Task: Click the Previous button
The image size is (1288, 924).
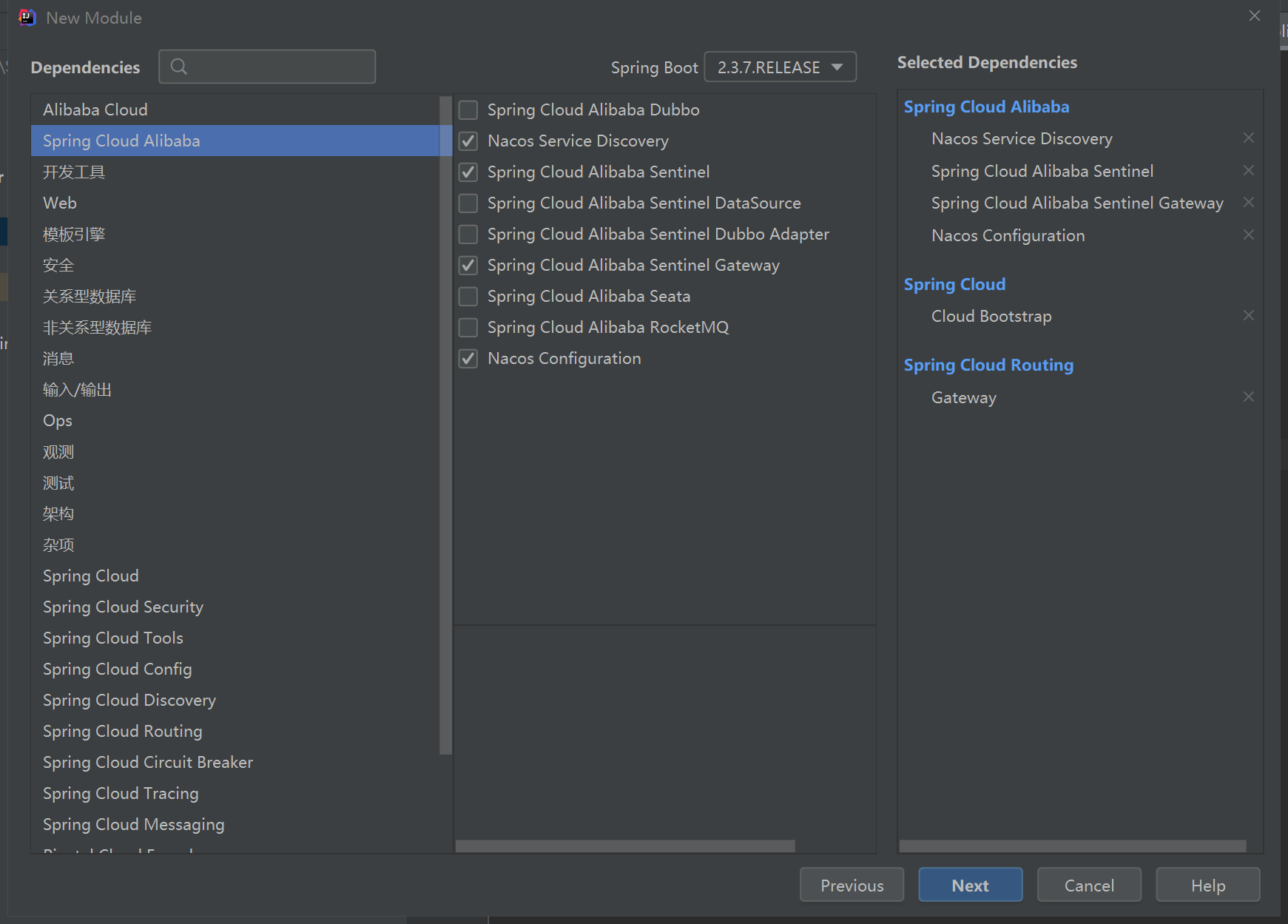Action: [x=852, y=885]
